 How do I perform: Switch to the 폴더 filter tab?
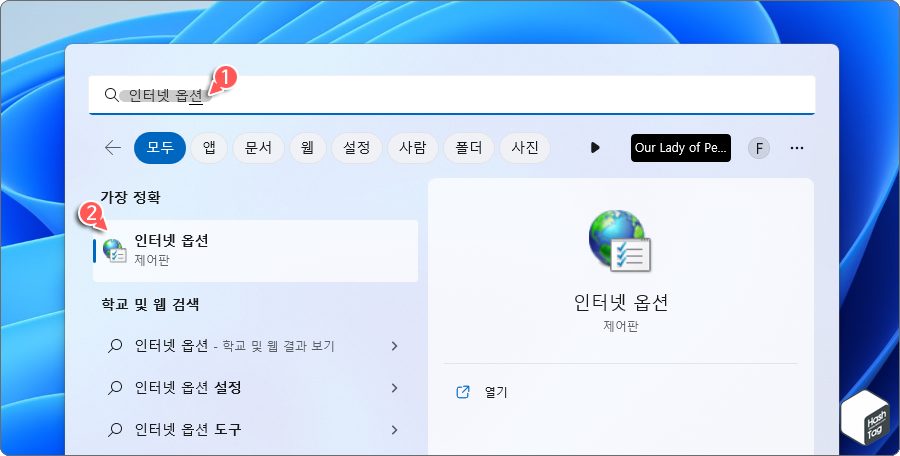tap(469, 148)
